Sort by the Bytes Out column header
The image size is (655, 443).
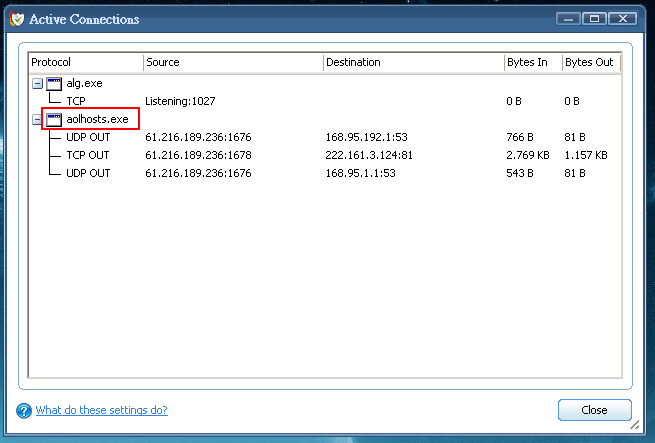(592, 62)
